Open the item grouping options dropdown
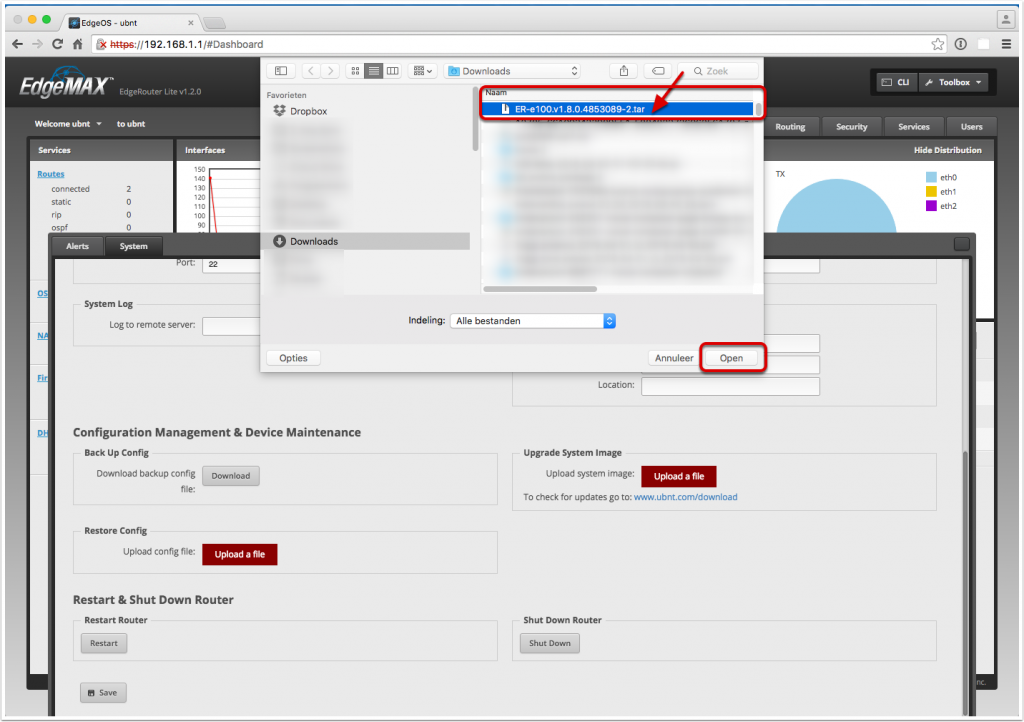The width and height of the screenshot is (1024, 722). [x=423, y=71]
